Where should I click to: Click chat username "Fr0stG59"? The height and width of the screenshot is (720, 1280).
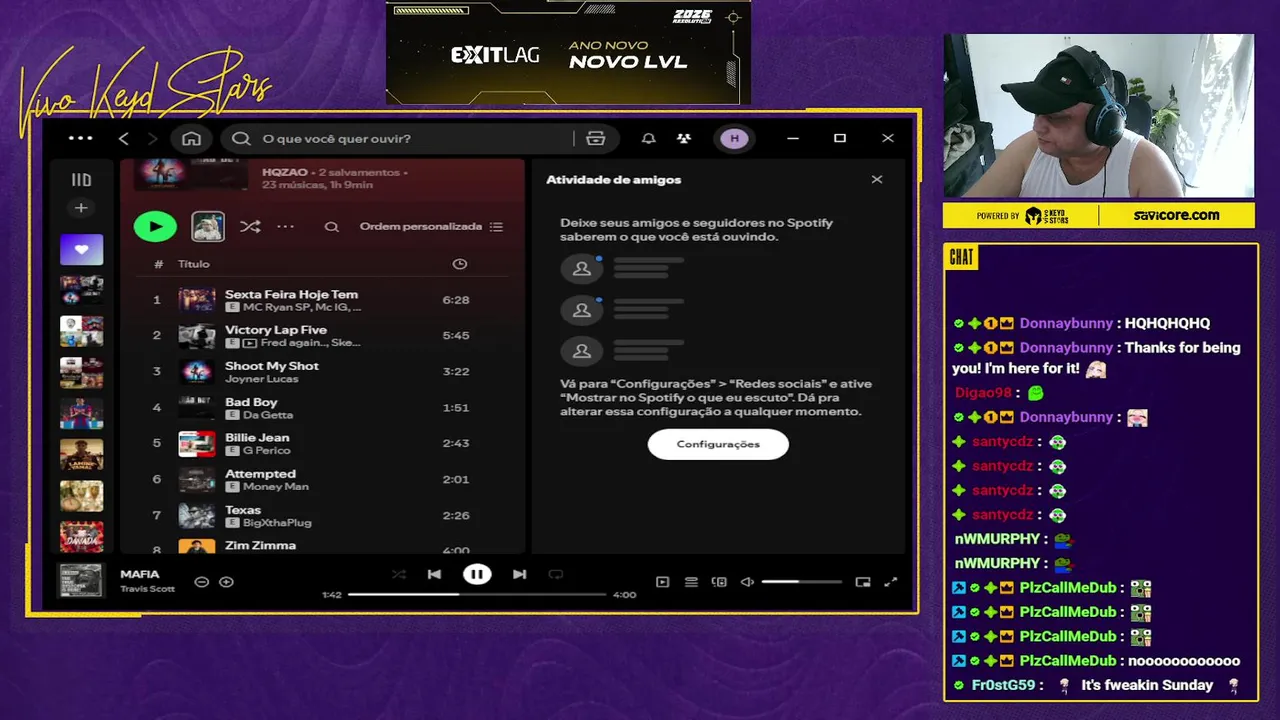click(x=1003, y=685)
